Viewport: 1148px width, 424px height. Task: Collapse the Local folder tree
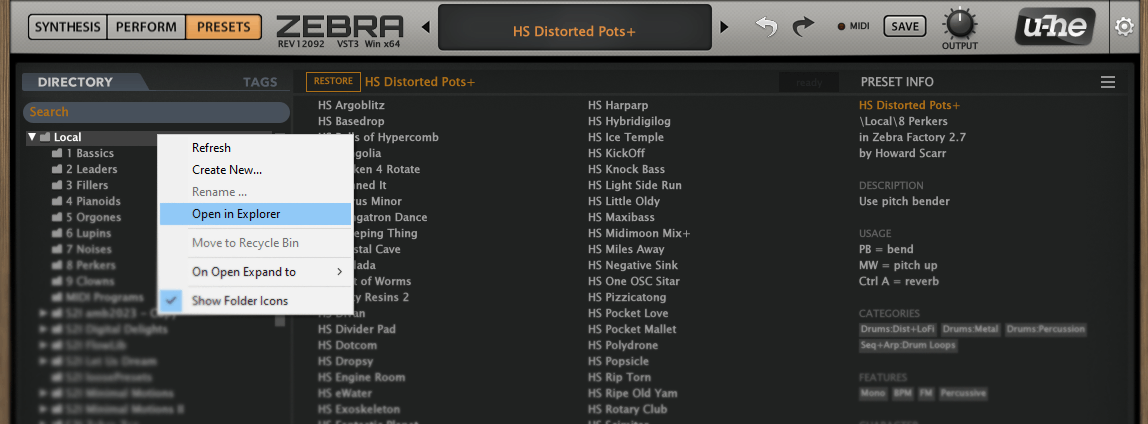pos(32,137)
